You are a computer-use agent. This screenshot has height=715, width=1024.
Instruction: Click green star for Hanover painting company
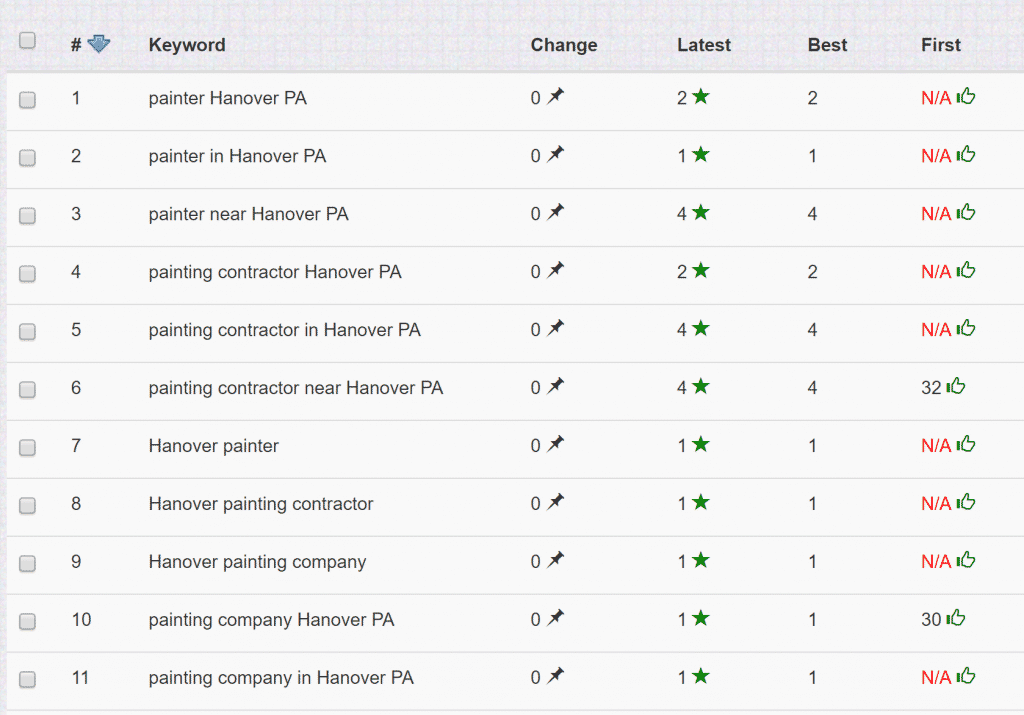[x=701, y=561]
